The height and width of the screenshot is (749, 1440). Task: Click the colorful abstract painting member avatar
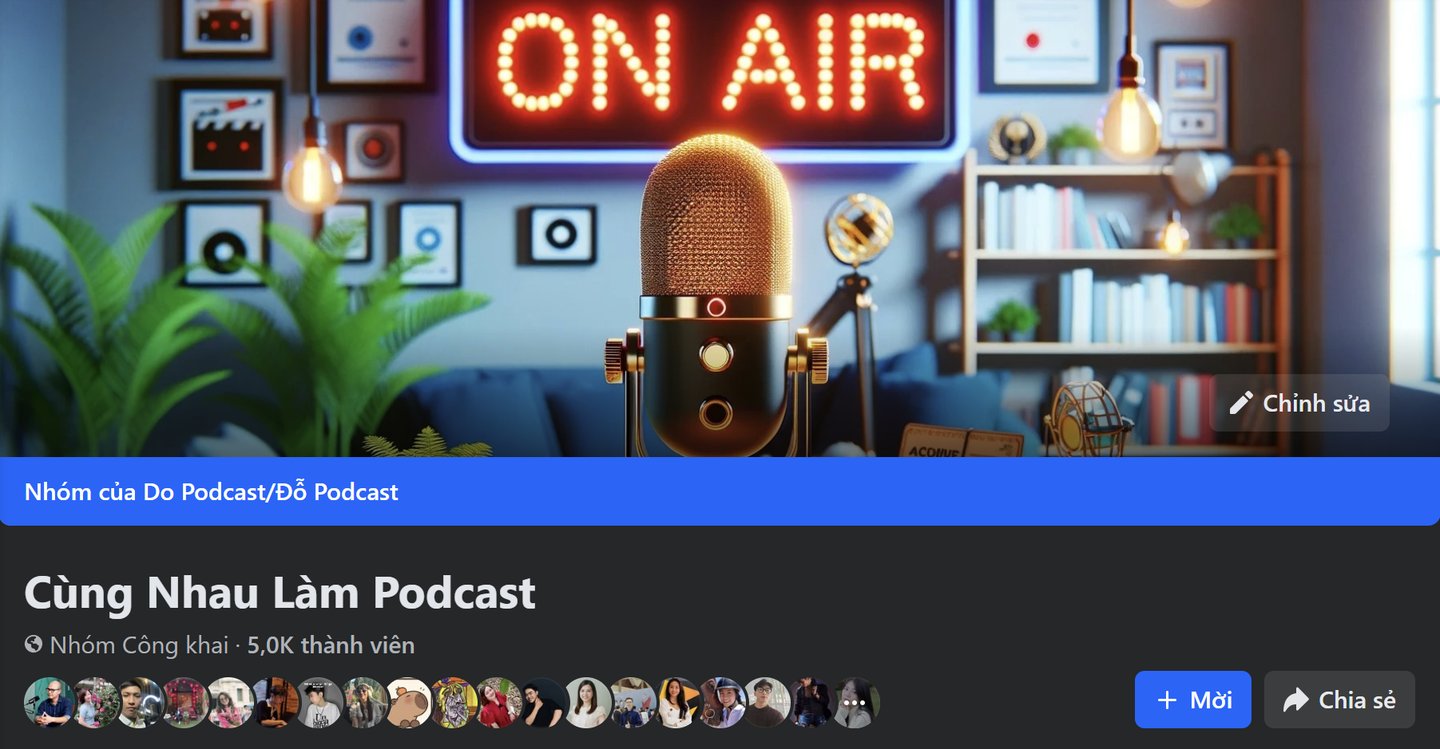click(x=454, y=702)
